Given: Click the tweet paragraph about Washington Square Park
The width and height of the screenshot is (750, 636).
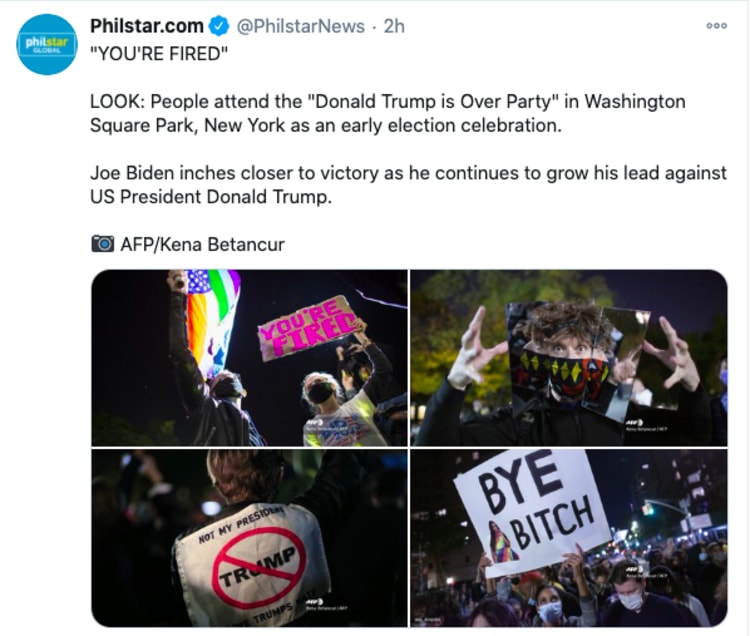Looking at the screenshot, I should pos(387,113).
